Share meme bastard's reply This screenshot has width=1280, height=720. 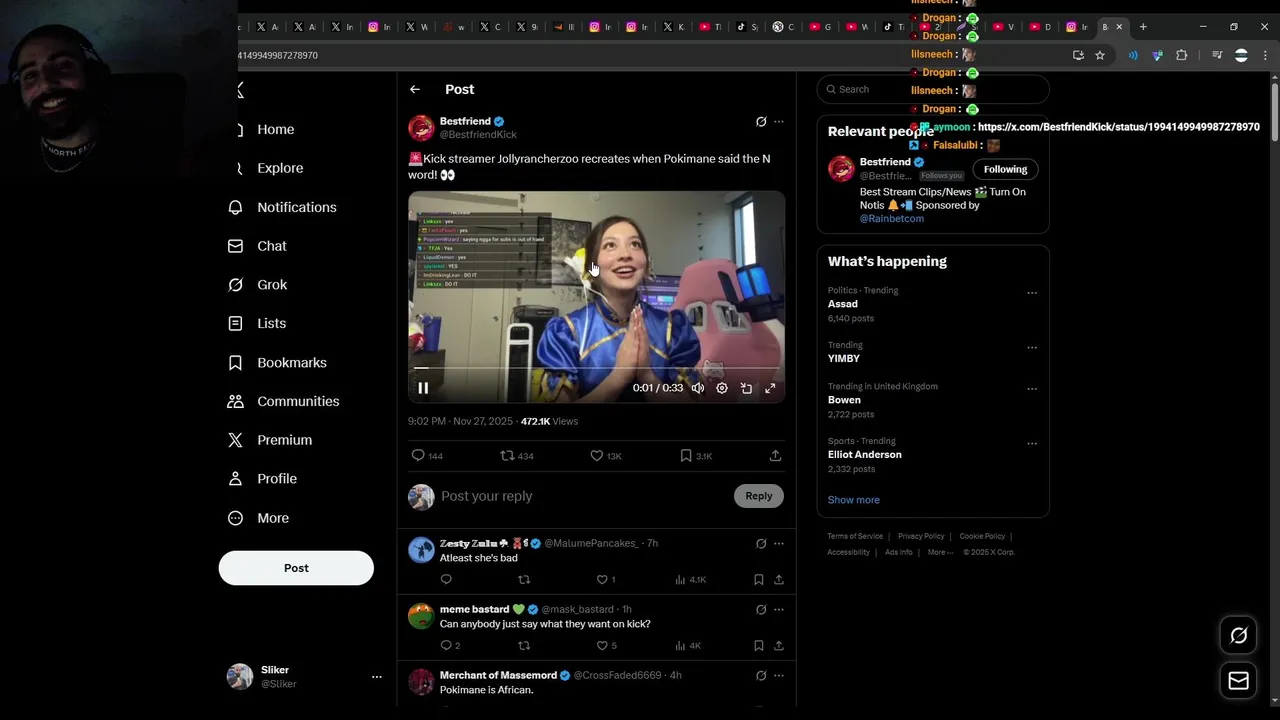(779, 646)
